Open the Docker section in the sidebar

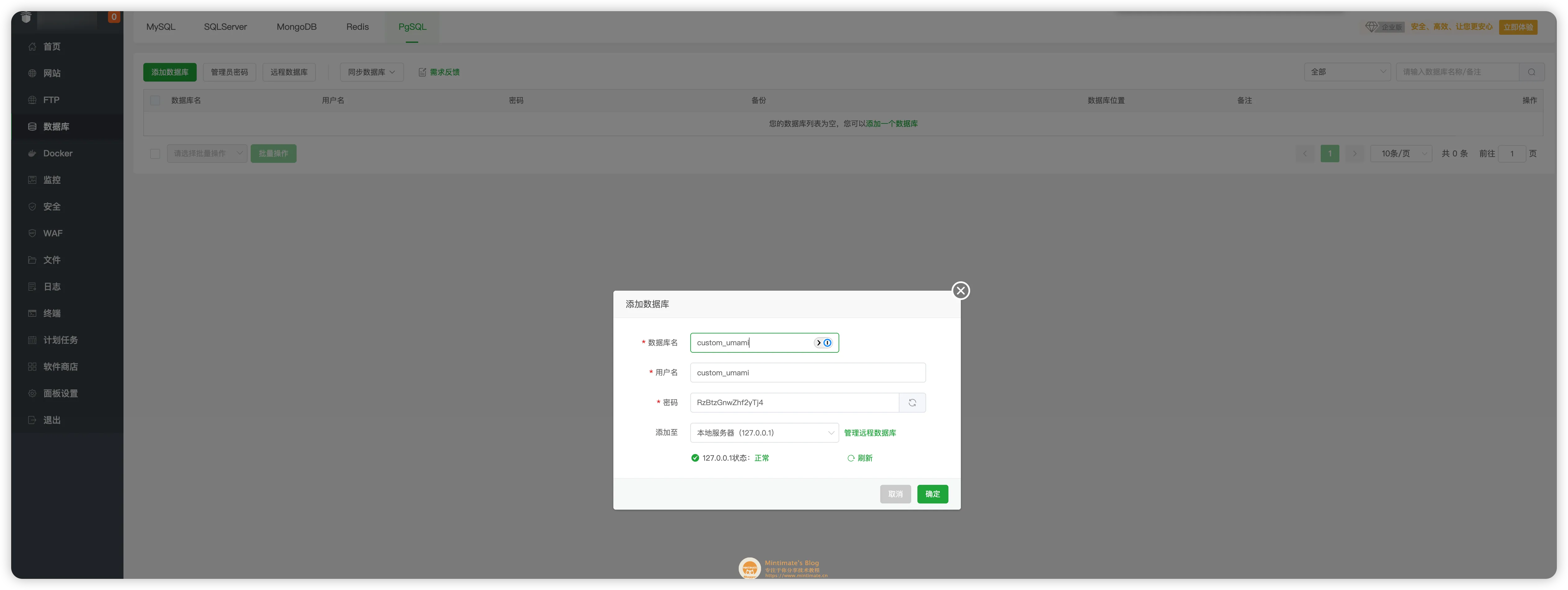click(x=58, y=153)
